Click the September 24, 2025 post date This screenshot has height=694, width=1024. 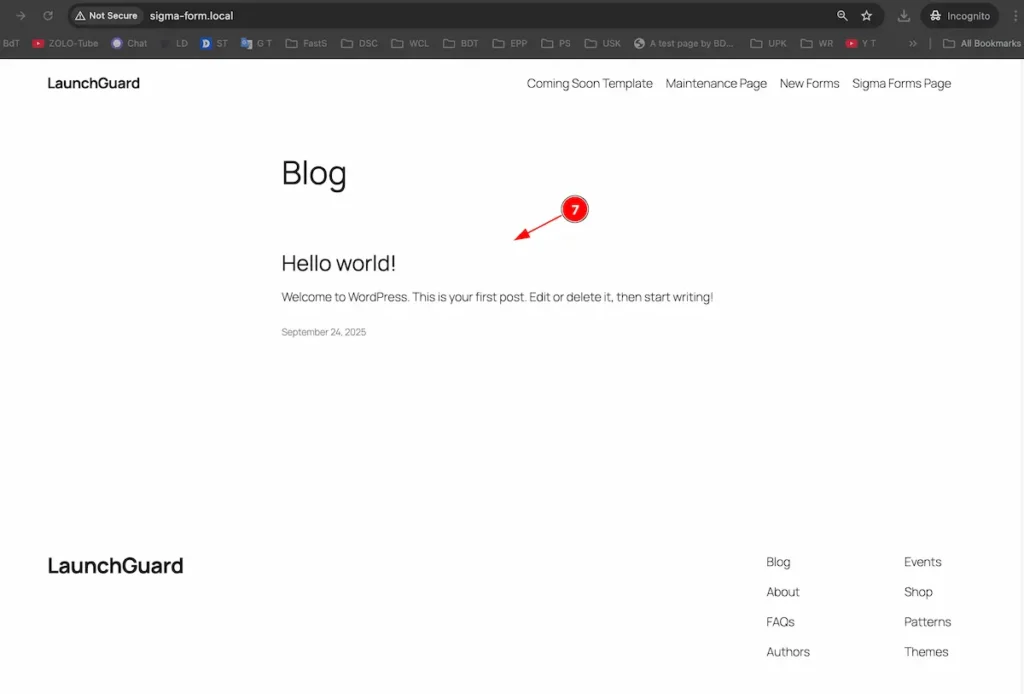pyautogui.click(x=323, y=332)
